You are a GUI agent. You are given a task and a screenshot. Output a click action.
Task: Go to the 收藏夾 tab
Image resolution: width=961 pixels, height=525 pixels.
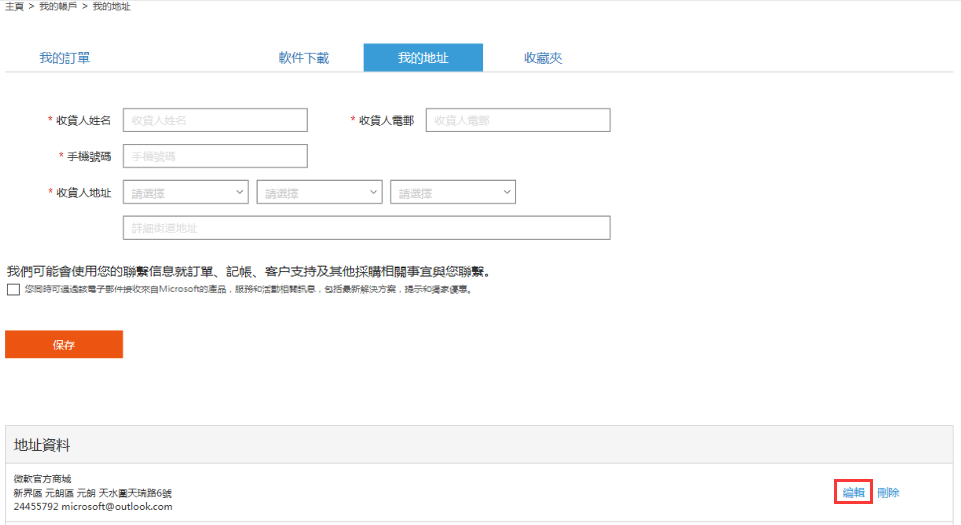[x=543, y=58]
